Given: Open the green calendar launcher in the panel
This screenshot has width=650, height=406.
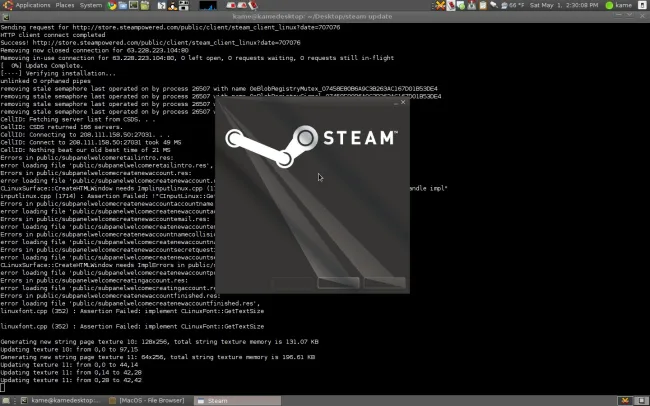Looking at the screenshot, I should tap(145, 5).
